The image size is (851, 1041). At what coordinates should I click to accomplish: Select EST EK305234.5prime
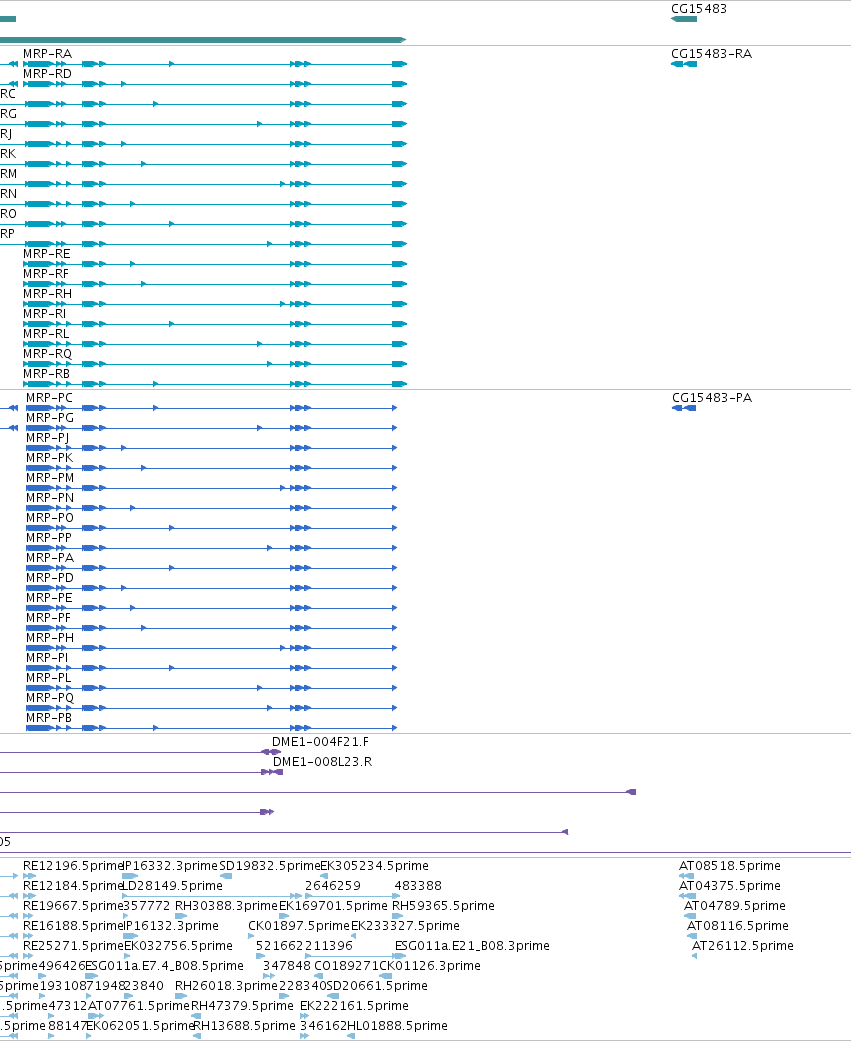374,866
